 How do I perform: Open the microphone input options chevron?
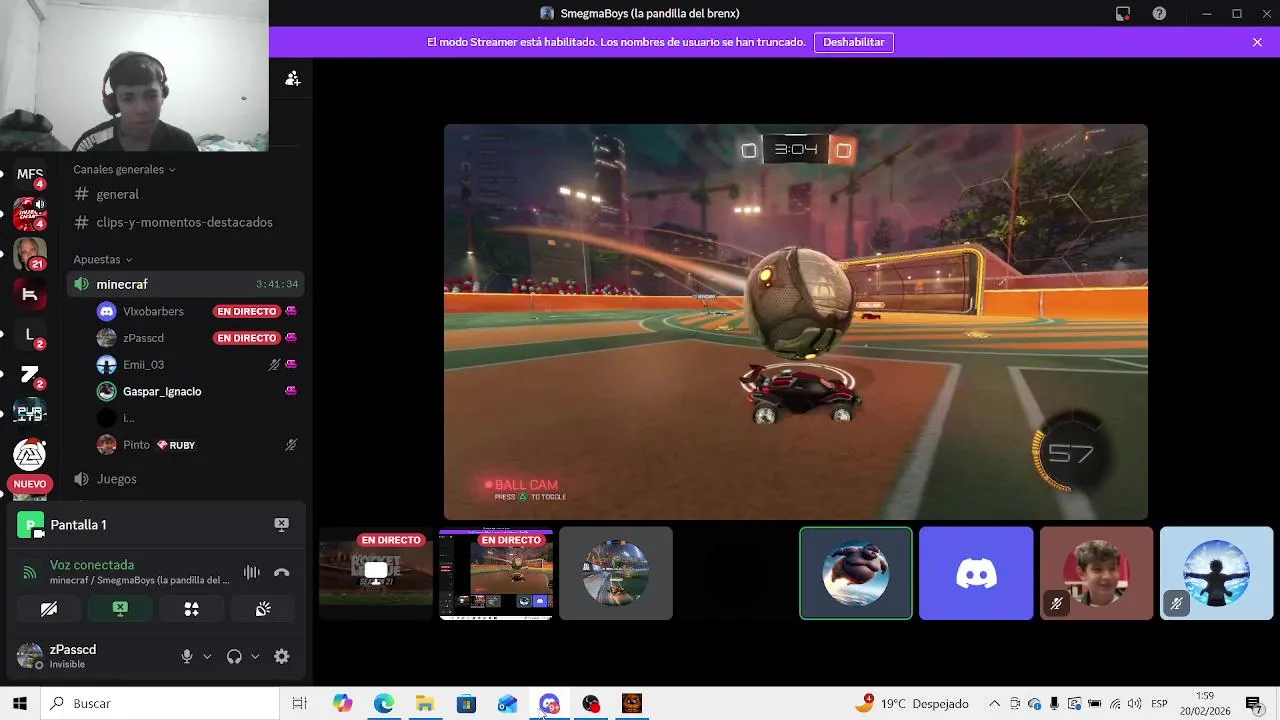(x=207, y=657)
